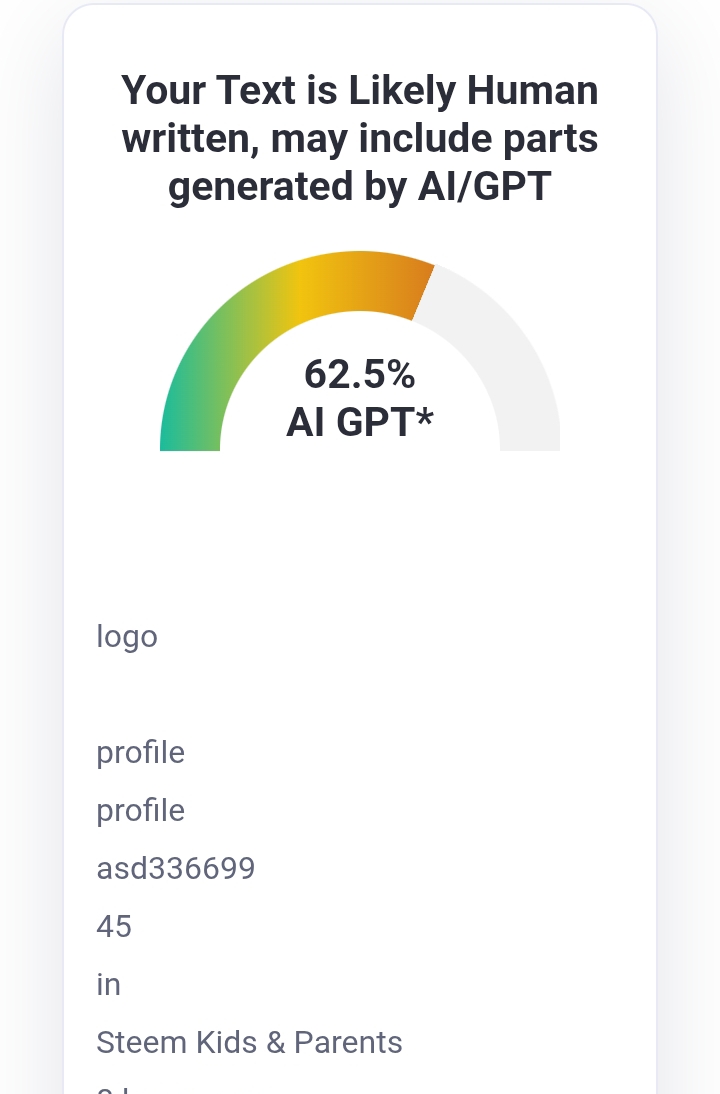Viewport: 720px width, 1094px height.
Task: Click the "generated by AI/GPT" heading line
Action: coord(360,186)
